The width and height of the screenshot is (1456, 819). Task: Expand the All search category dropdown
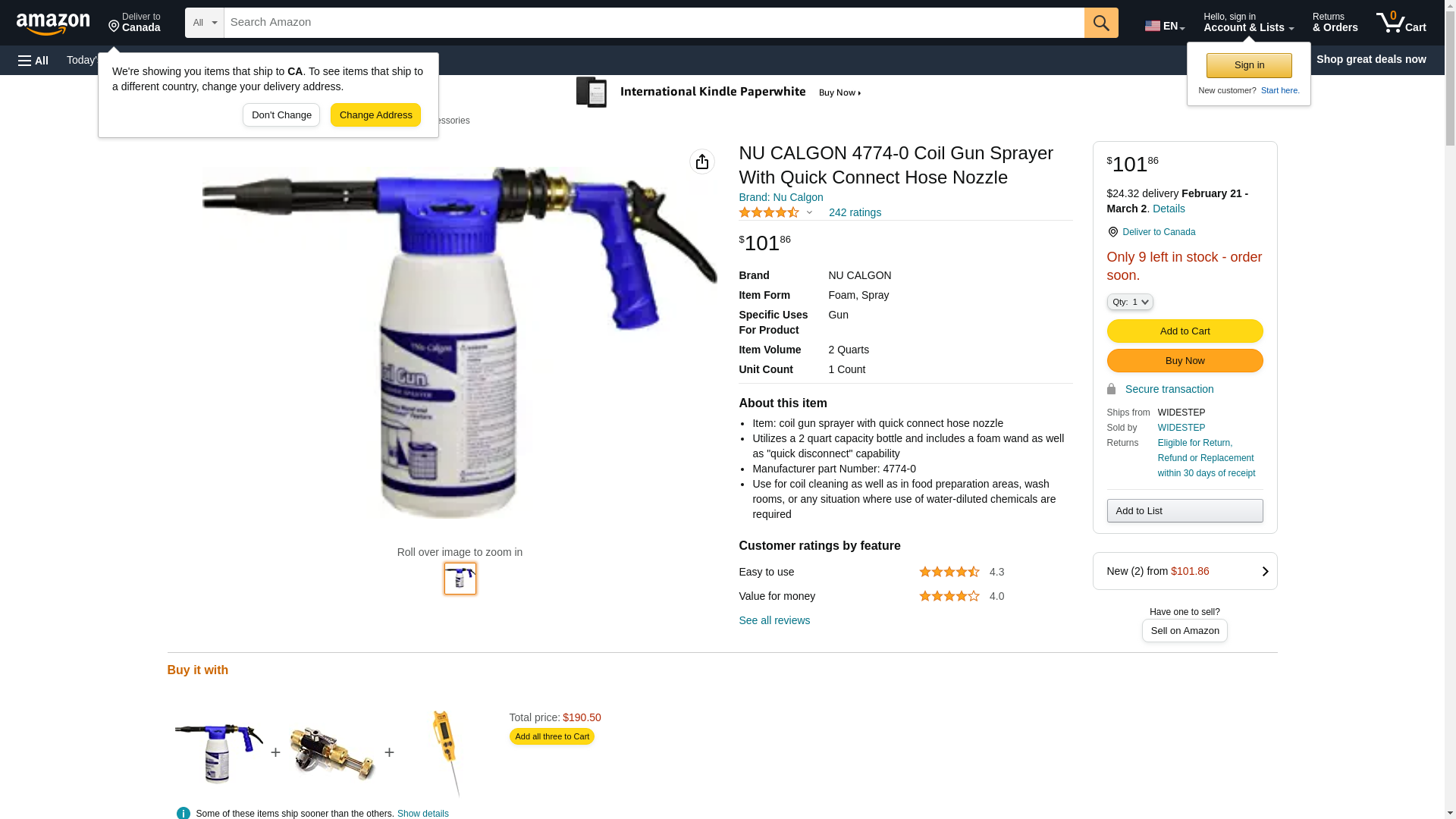pos(205,23)
